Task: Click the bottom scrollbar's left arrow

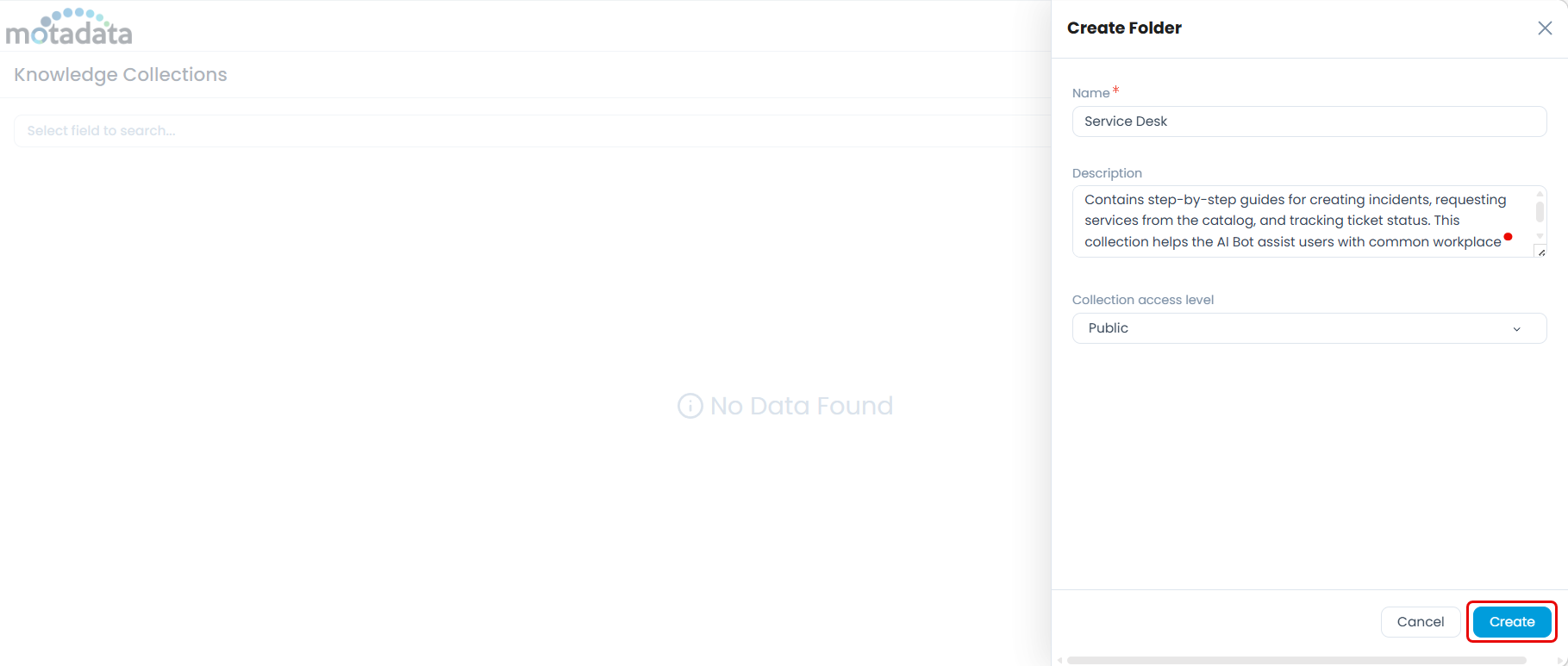Action: [1059, 661]
